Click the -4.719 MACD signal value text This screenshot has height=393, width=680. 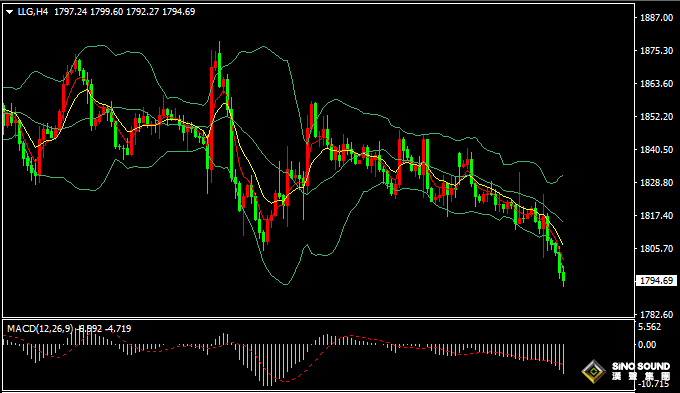pyautogui.click(x=118, y=329)
